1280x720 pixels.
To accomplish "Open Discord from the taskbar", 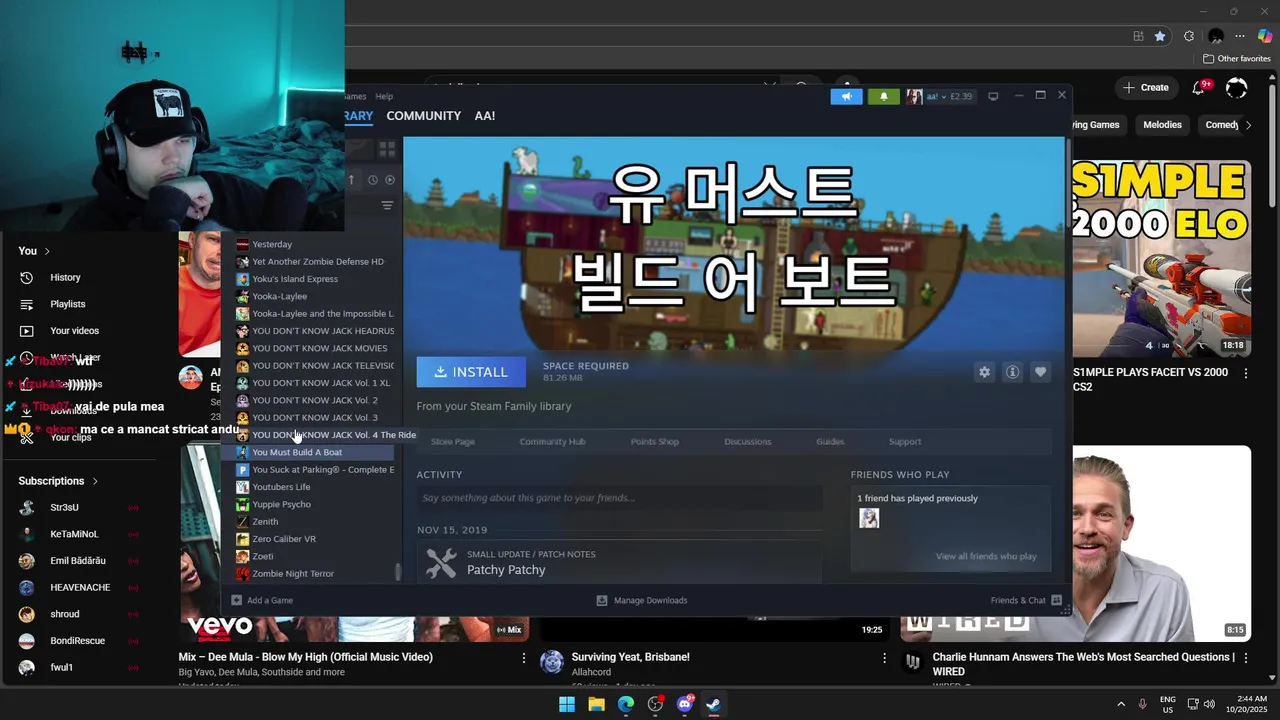I will pos(685,704).
